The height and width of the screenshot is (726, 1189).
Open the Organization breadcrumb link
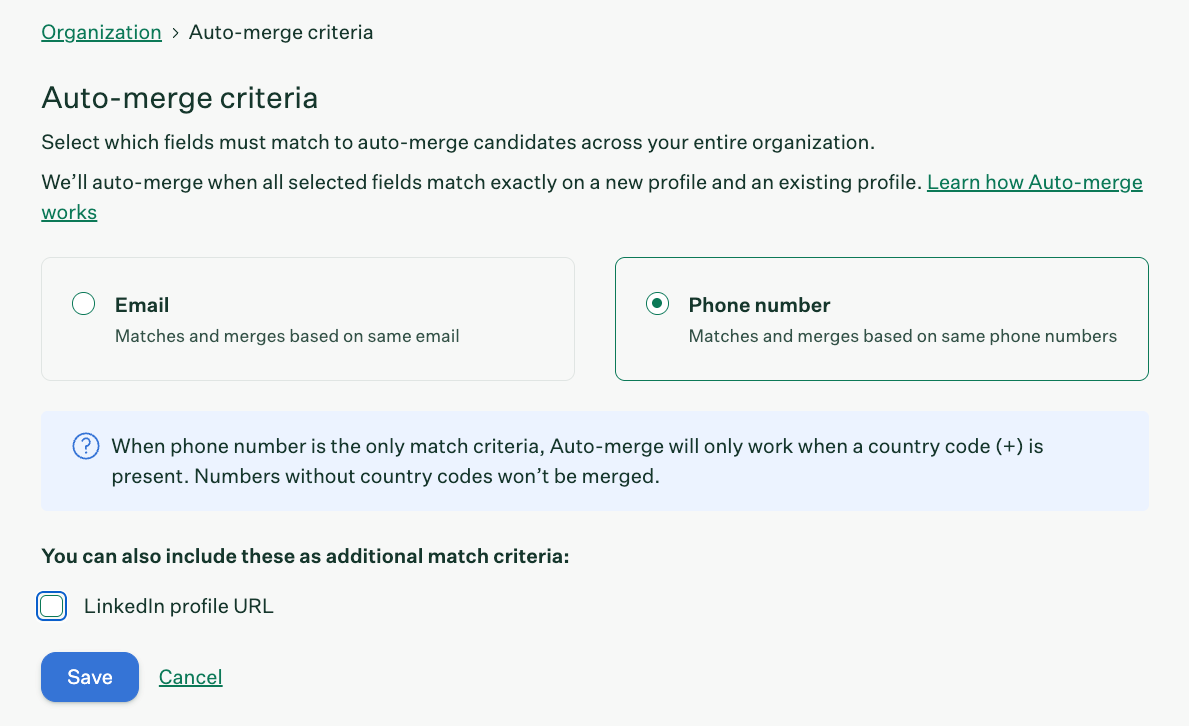click(101, 32)
